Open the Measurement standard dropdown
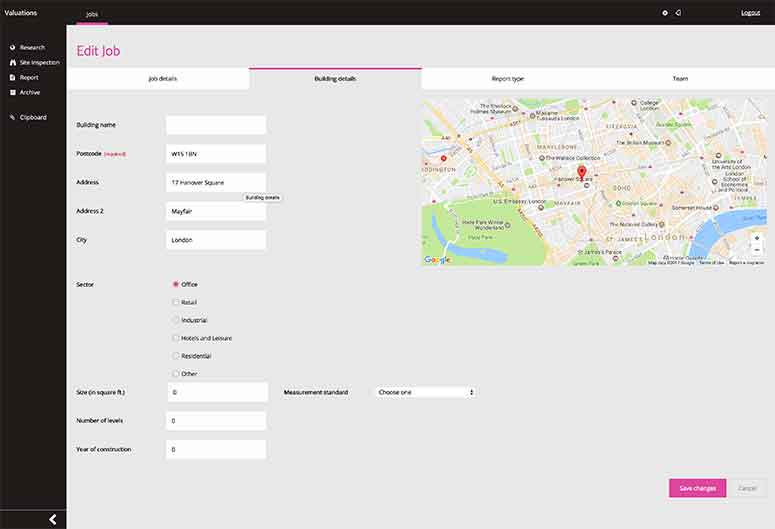Image resolution: width=775 pixels, height=529 pixels. [x=426, y=392]
